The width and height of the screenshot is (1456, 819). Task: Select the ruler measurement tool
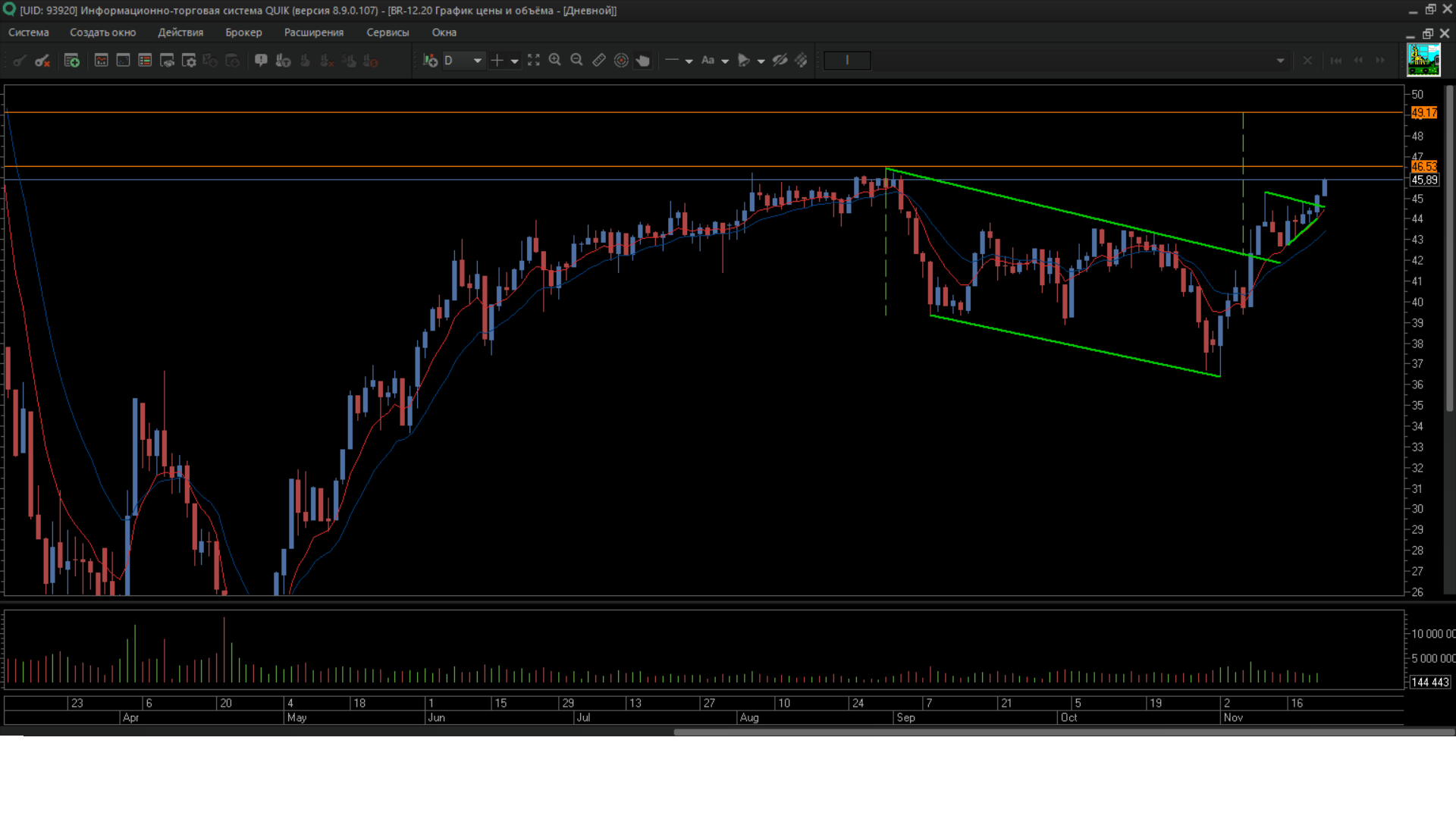click(x=599, y=61)
